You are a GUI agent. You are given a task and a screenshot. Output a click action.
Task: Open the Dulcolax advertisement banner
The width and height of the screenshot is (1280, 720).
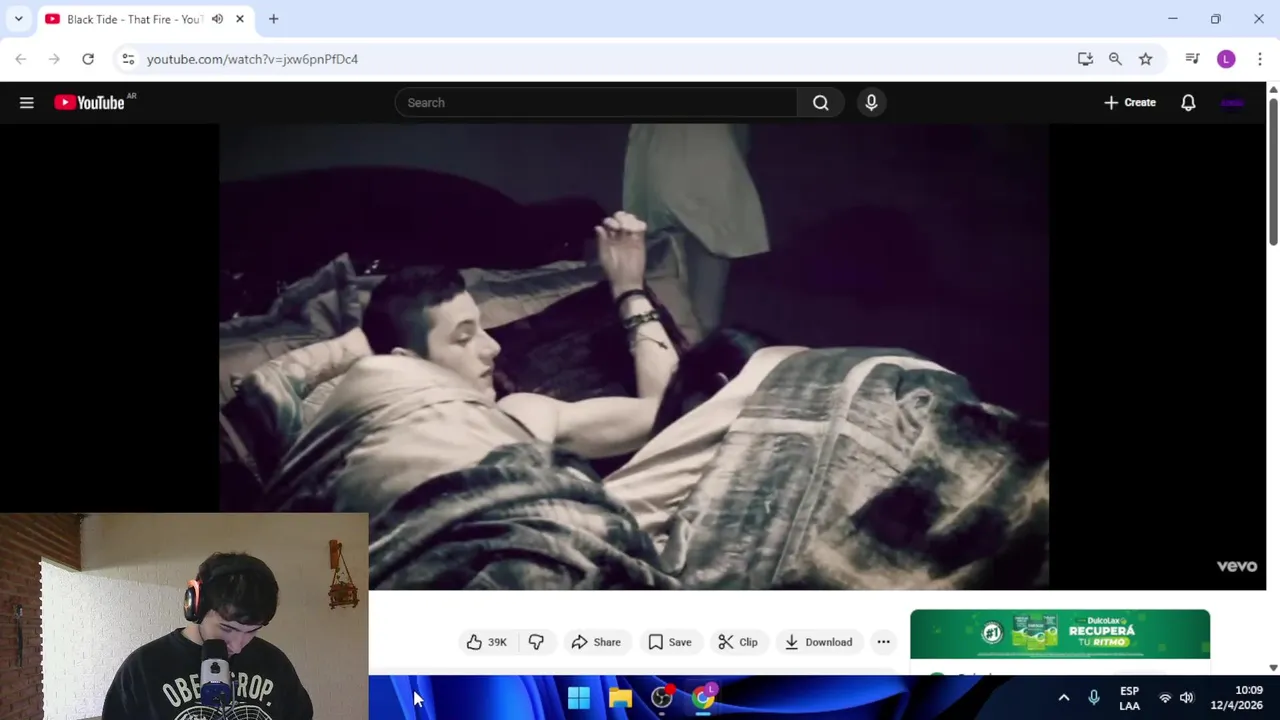pyautogui.click(x=1060, y=634)
